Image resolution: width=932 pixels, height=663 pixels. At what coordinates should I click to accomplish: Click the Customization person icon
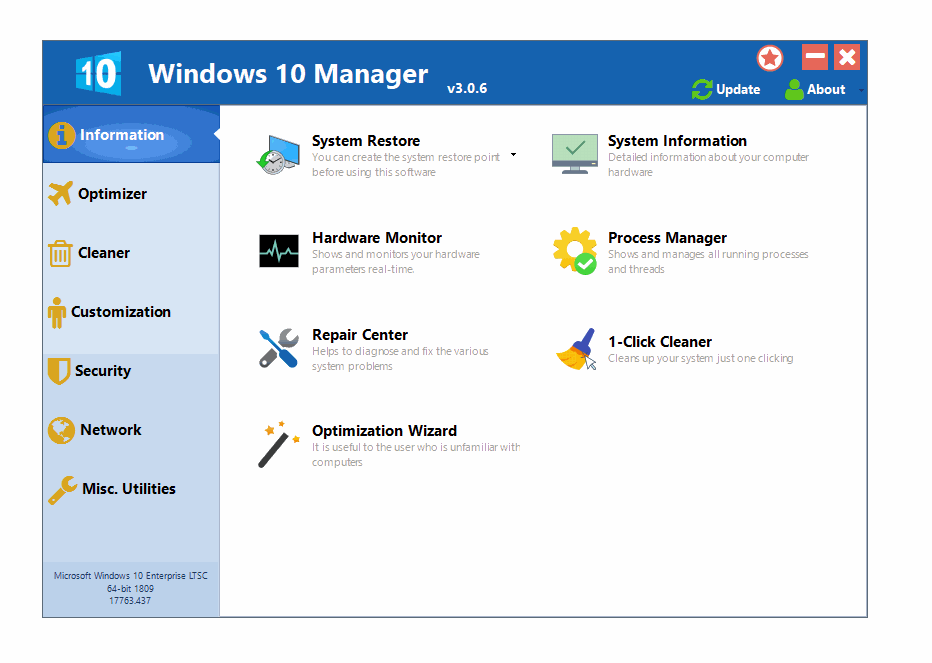tap(57, 313)
